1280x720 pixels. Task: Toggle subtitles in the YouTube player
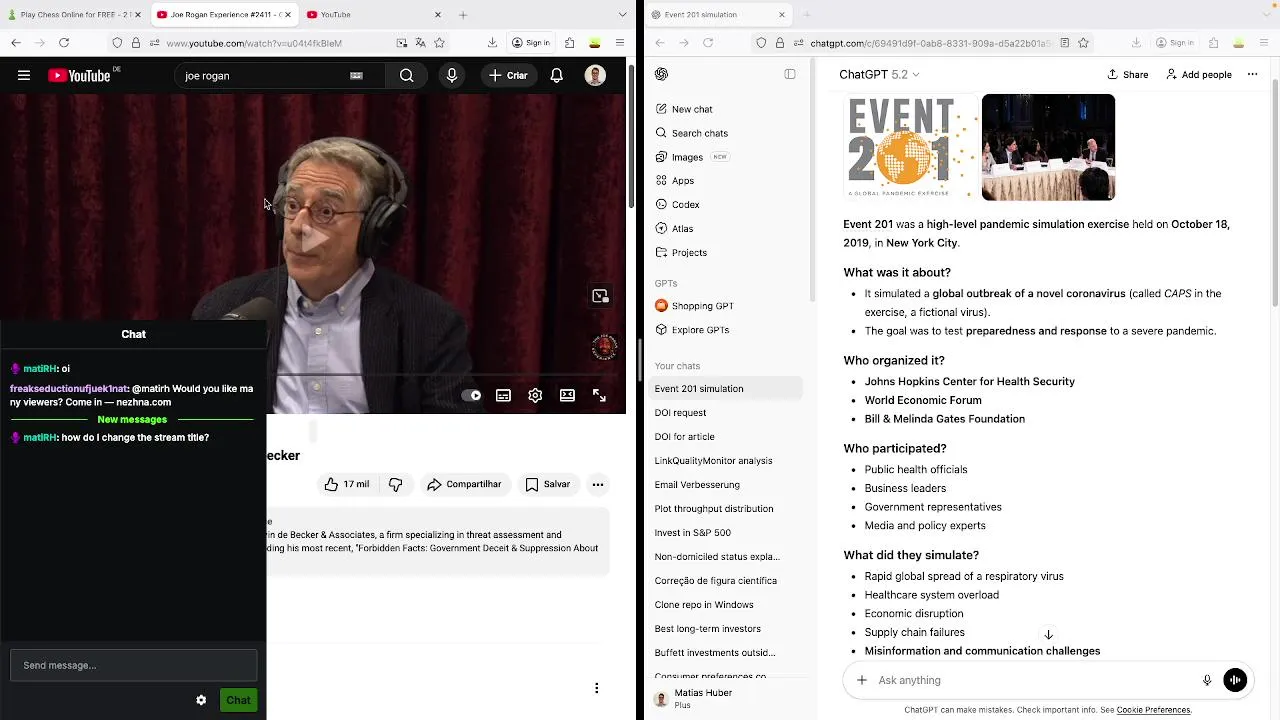[503, 395]
